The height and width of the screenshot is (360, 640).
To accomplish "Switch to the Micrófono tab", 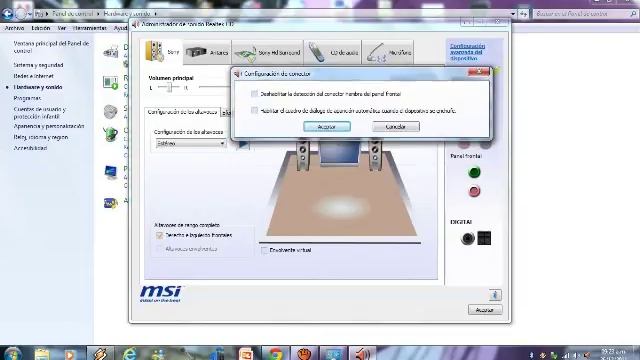I will pyautogui.click(x=388, y=52).
